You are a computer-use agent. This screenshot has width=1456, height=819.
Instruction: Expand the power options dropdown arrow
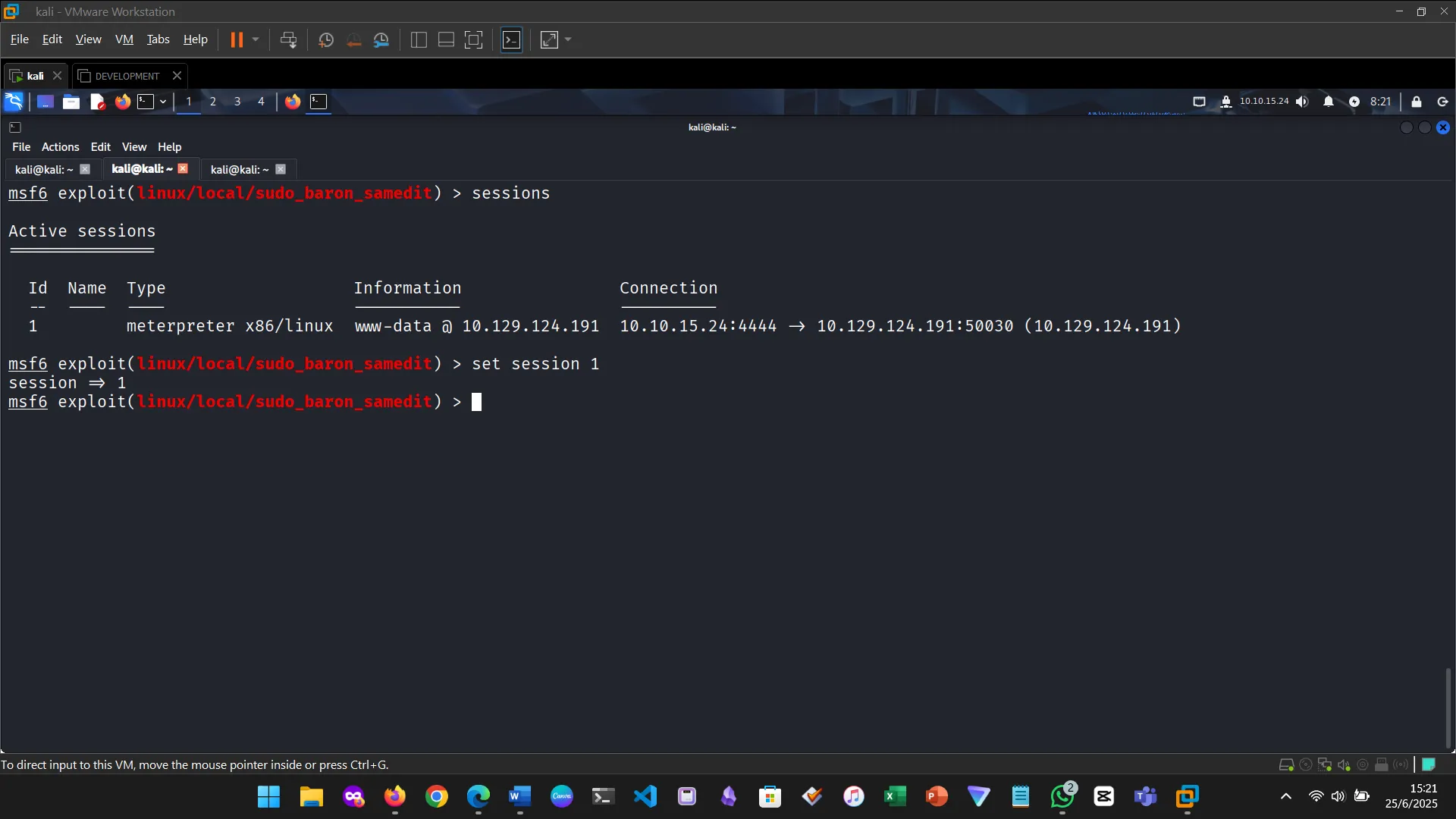click(x=256, y=40)
